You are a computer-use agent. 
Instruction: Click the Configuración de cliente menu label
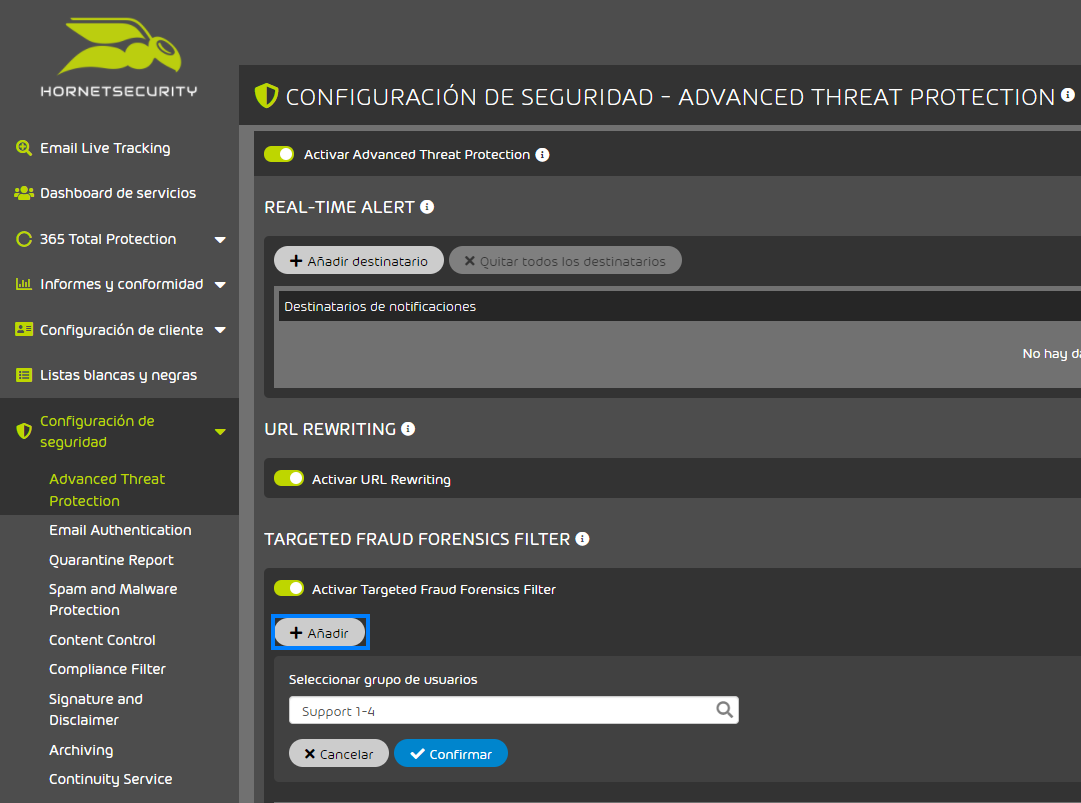[x=121, y=329]
